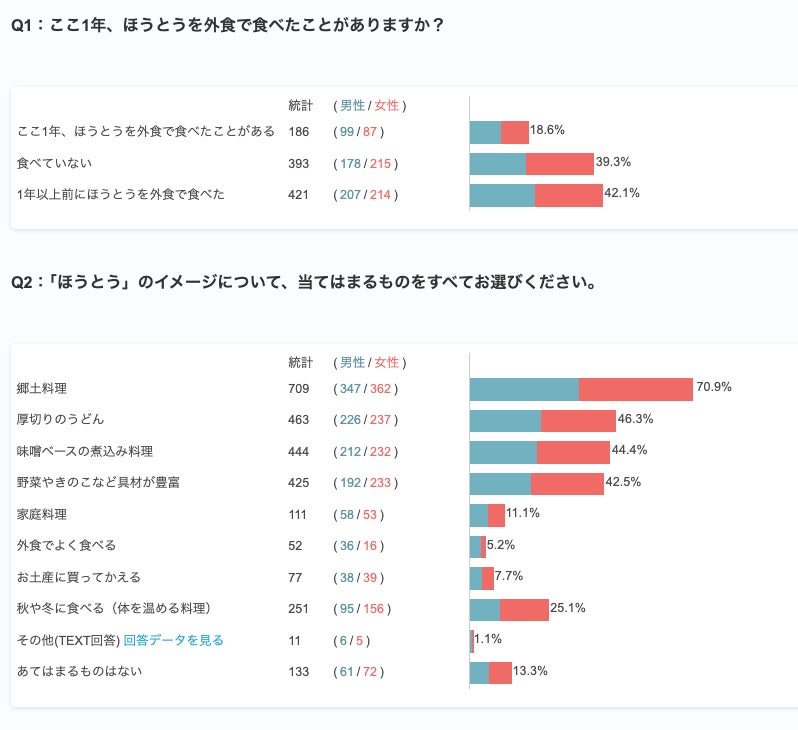This screenshot has height=730, width=798.
Task: Click the Q2 question heading text
Action: pos(304,283)
